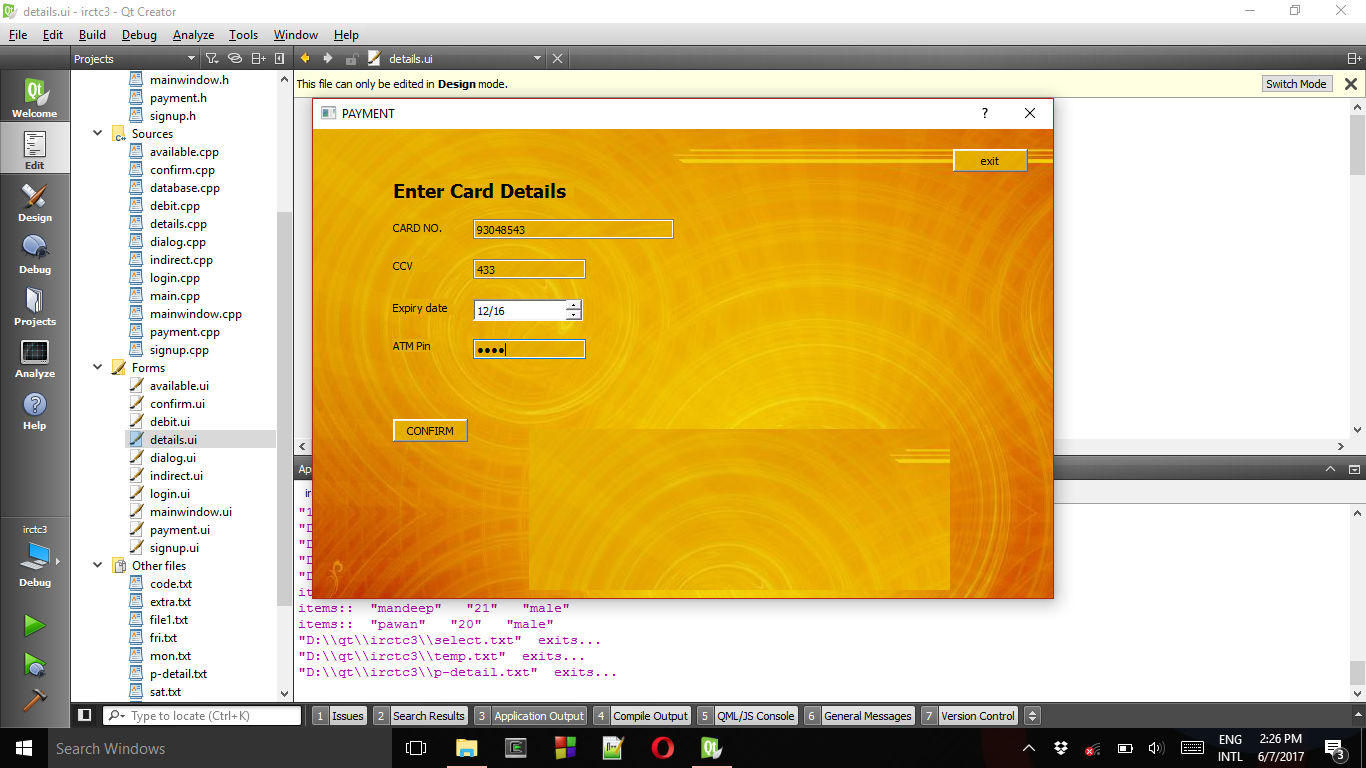Select login.cpp in Sources

coord(175,277)
